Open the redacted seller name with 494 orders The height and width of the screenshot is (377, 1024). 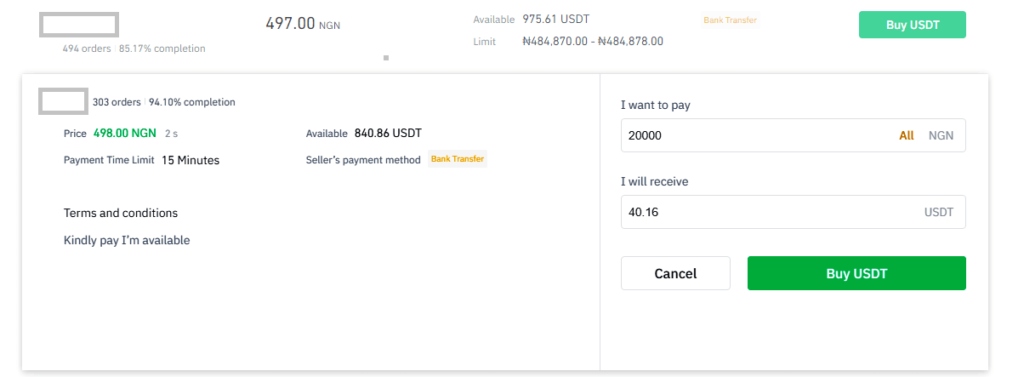(79, 25)
